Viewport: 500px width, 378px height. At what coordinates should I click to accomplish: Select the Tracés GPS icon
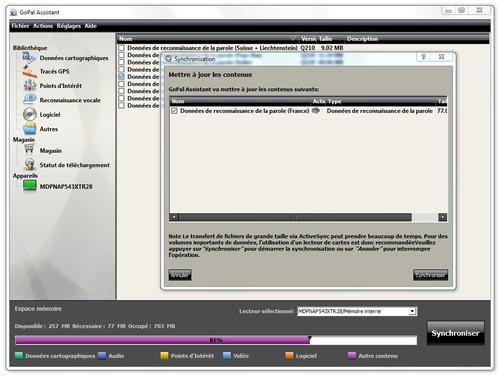click(29, 71)
